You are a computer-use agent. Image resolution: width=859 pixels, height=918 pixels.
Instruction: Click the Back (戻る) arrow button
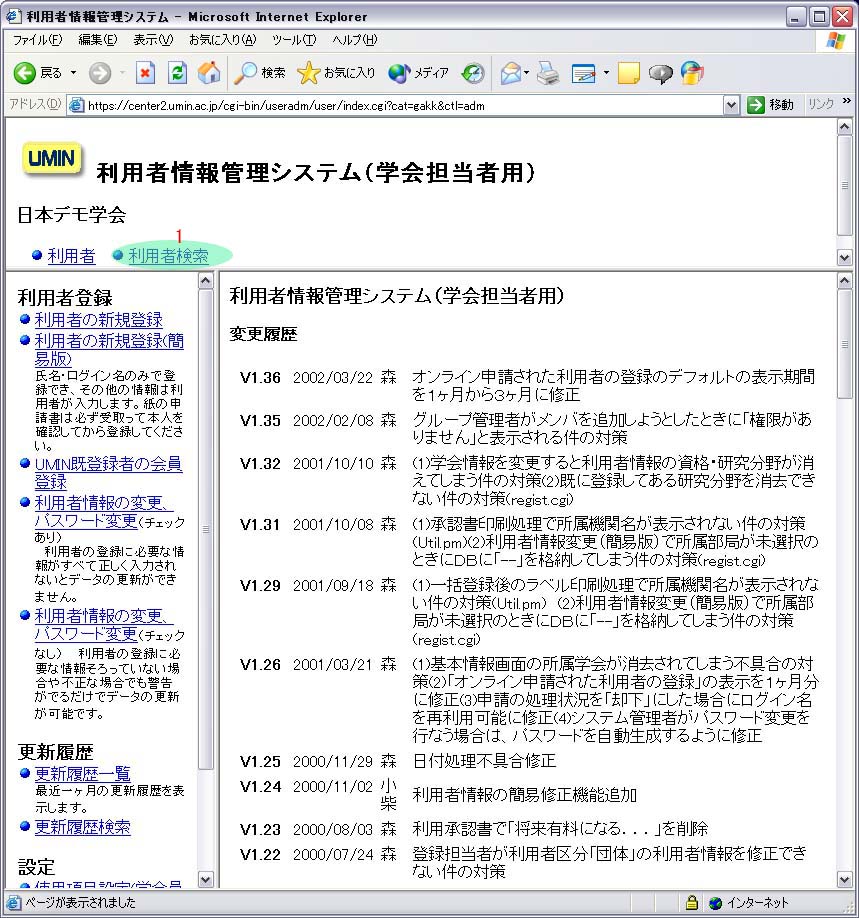pyautogui.click(x=27, y=73)
